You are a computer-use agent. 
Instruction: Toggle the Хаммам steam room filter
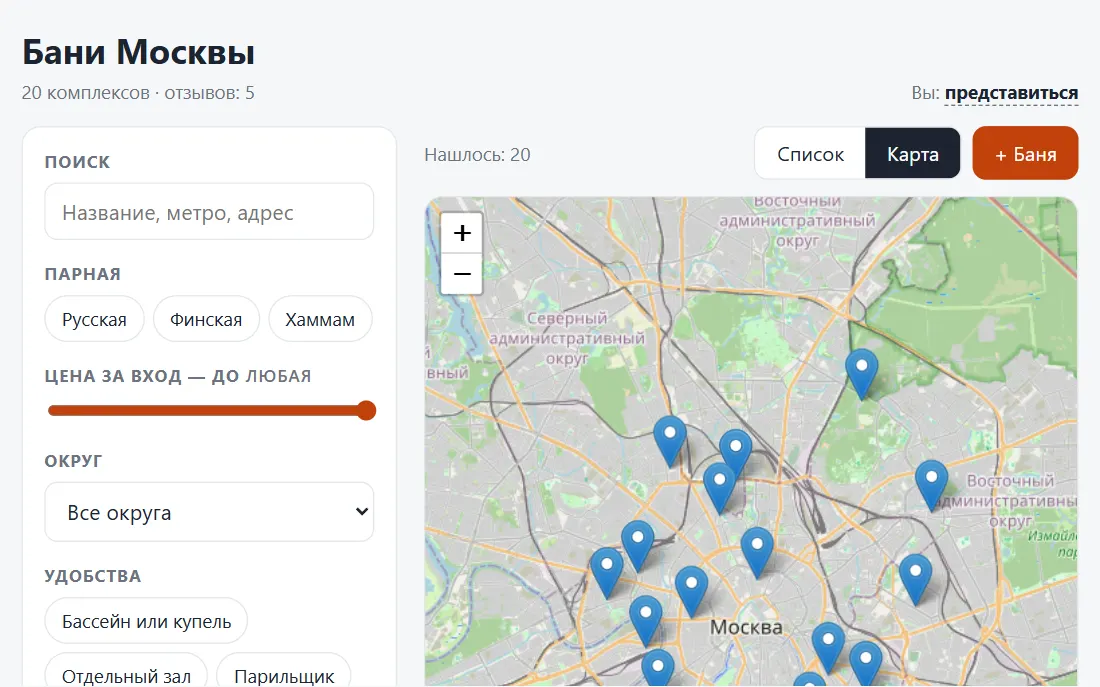click(320, 320)
